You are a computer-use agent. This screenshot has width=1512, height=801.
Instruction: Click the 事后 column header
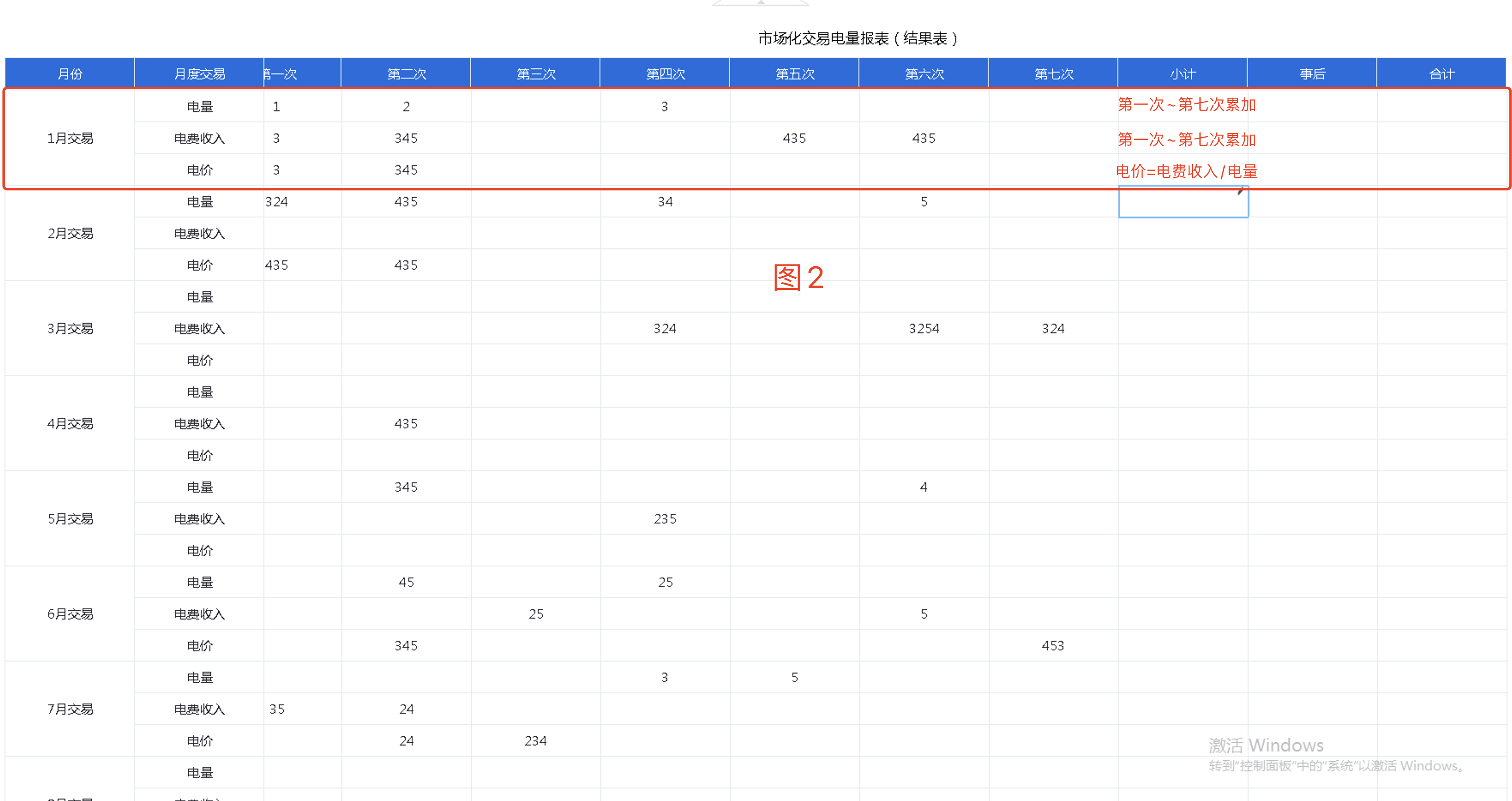(x=1313, y=74)
